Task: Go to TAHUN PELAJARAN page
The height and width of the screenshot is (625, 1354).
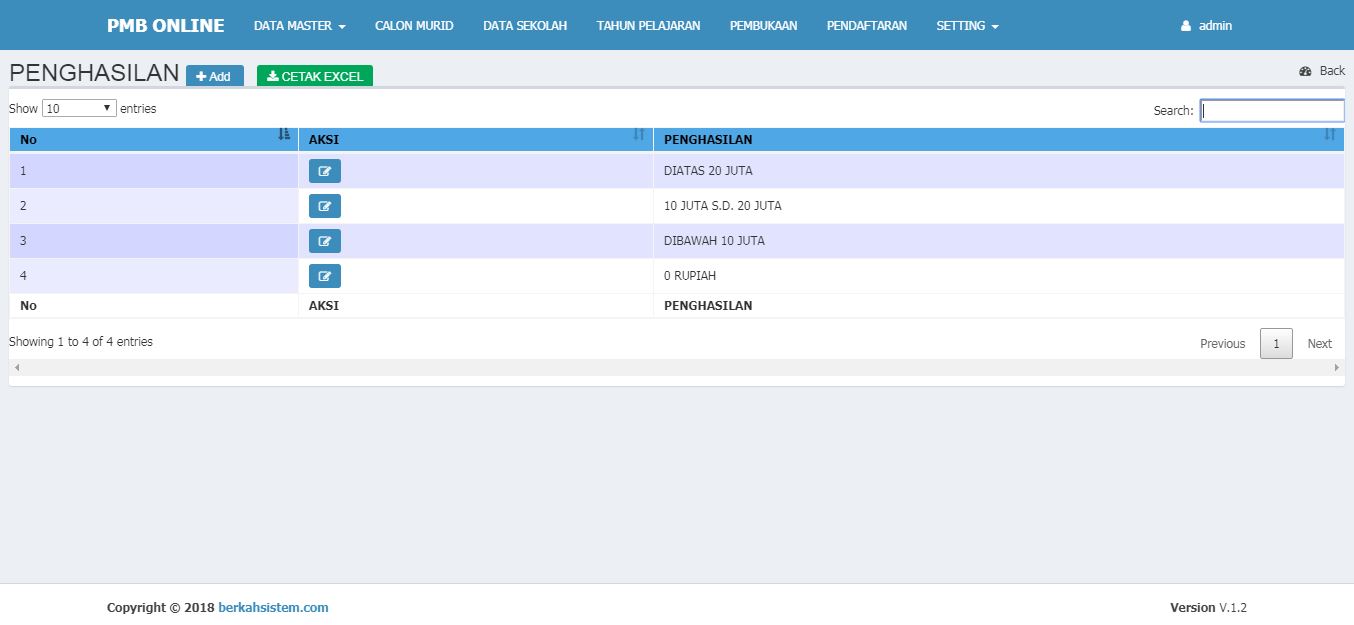Action: pyautogui.click(x=648, y=25)
